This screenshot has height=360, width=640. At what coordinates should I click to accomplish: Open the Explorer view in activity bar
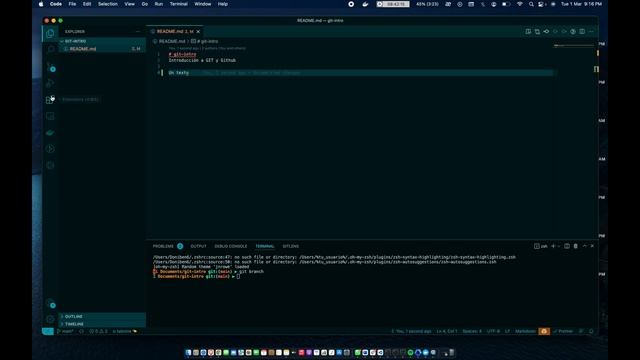[50, 33]
